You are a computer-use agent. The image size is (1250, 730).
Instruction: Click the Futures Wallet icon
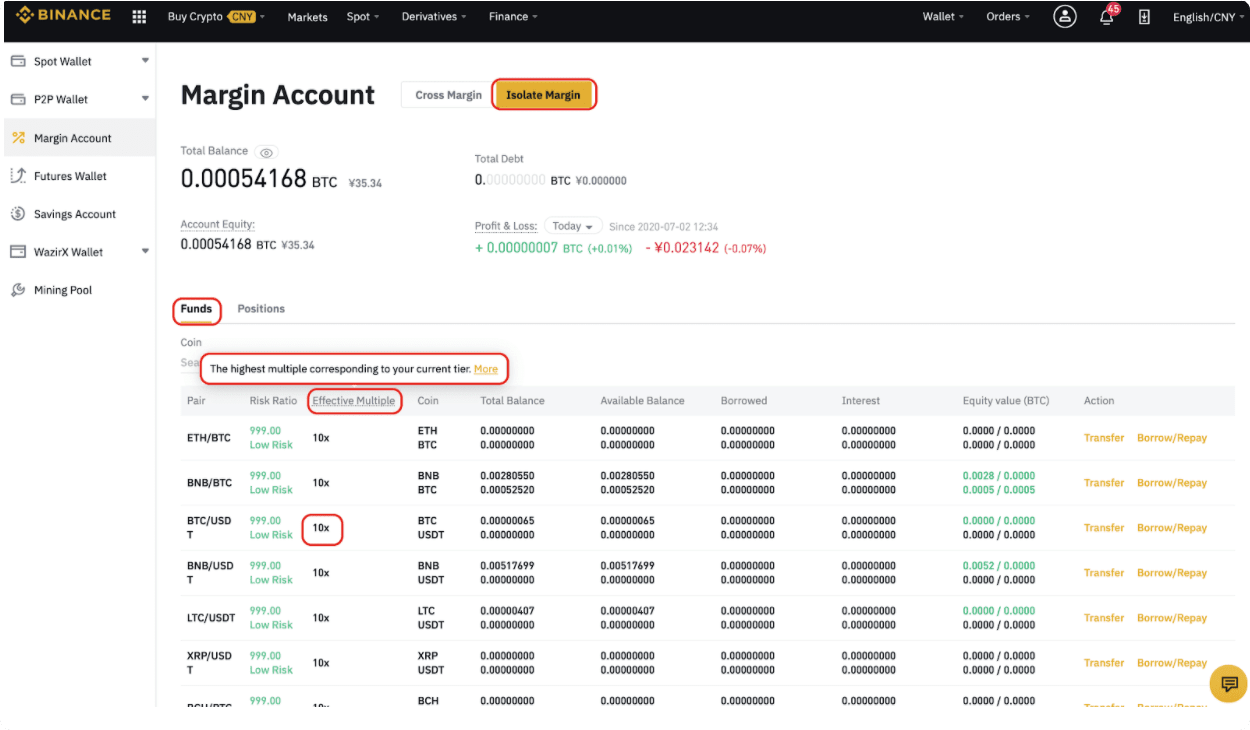[x=18, y=176]
